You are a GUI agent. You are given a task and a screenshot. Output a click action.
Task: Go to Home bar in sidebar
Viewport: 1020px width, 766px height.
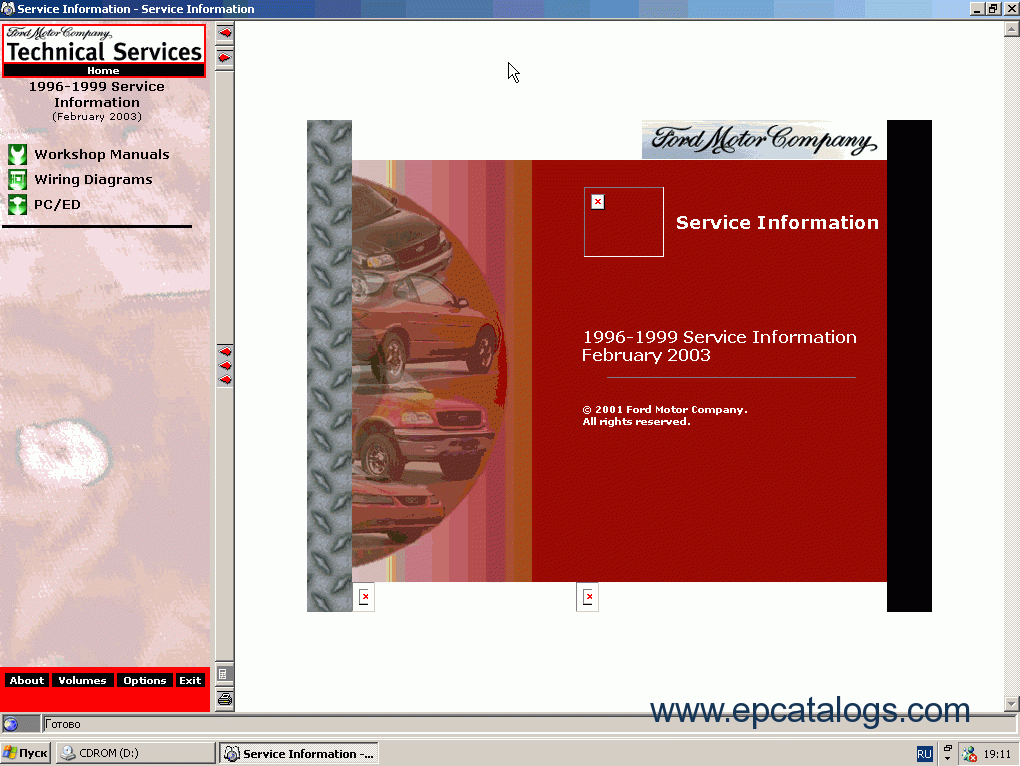103,70
